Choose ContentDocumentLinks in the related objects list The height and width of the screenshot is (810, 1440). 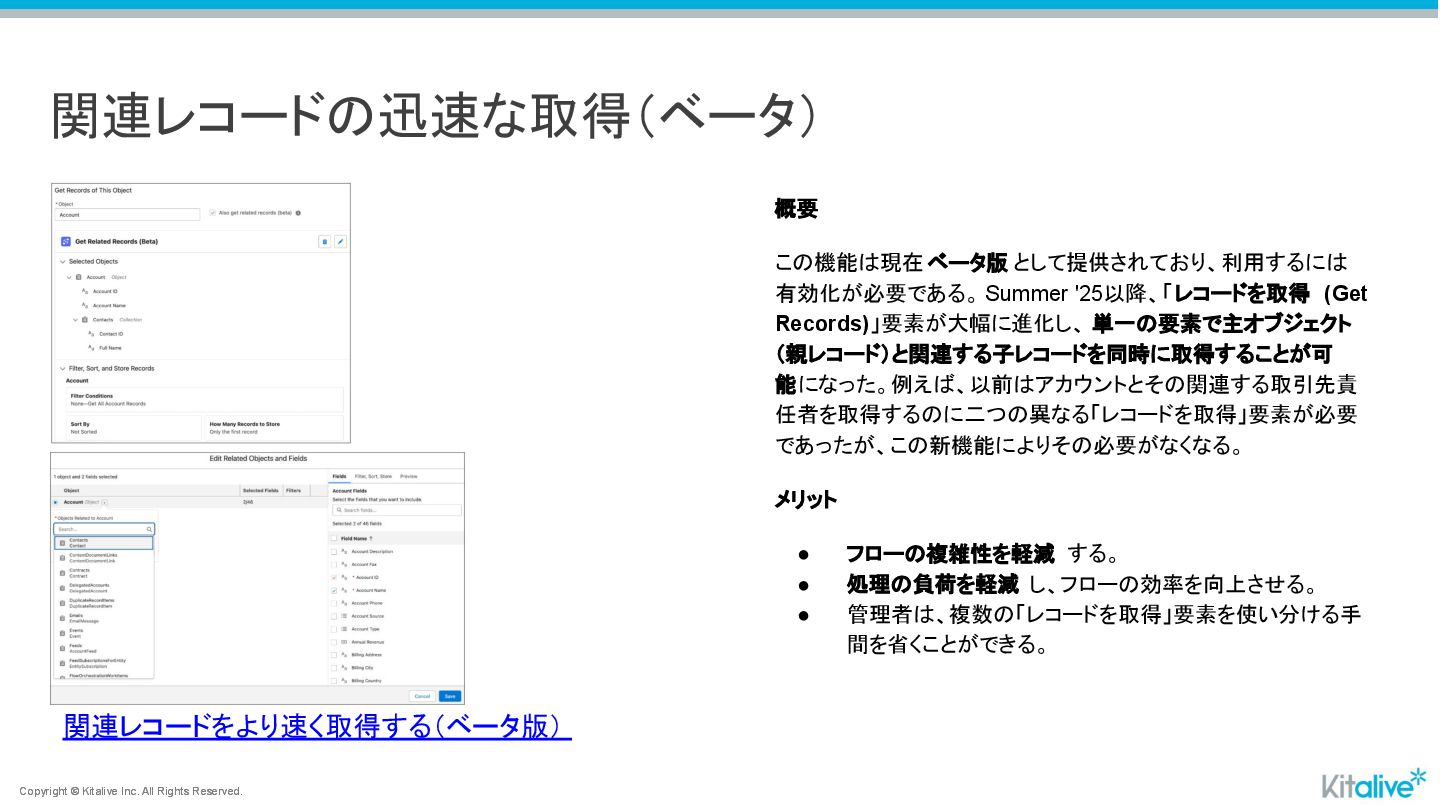pyautogui.click(x=104, y=558)
